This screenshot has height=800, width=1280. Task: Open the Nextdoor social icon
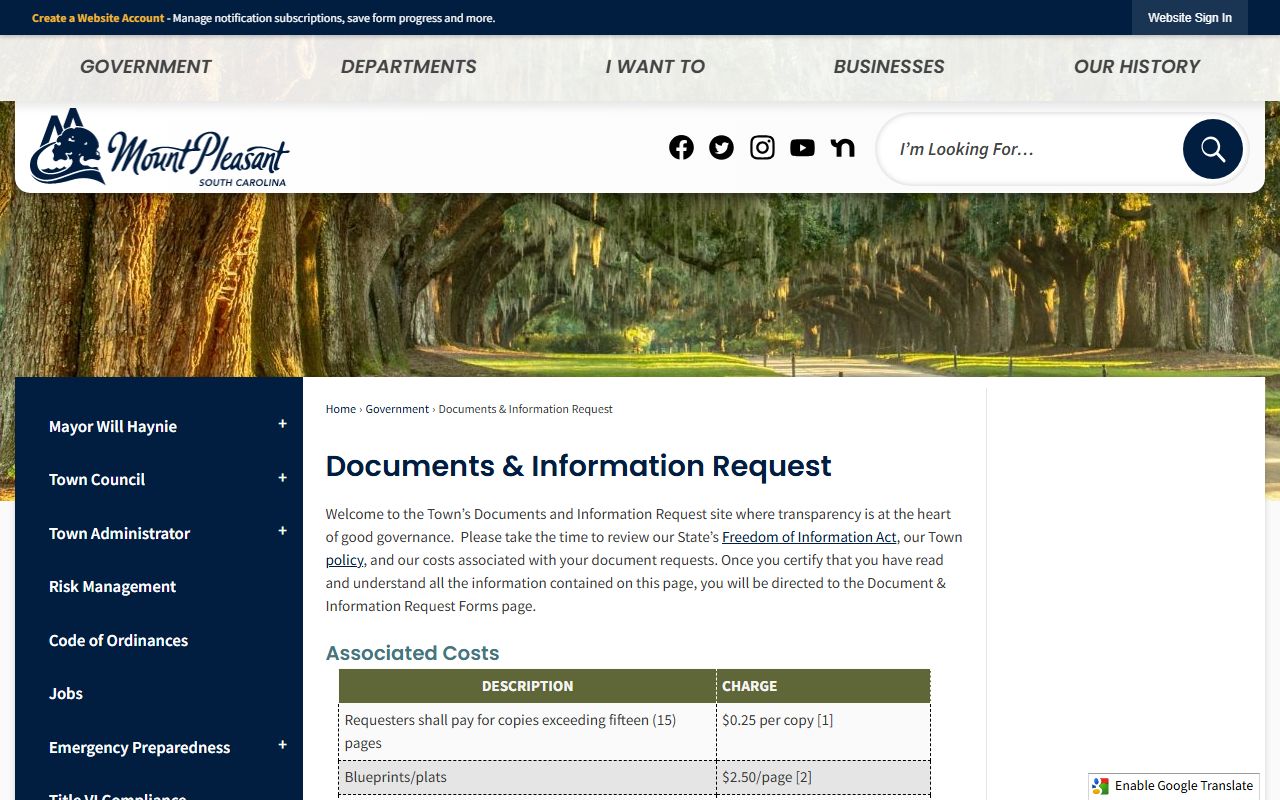point(842,148)
